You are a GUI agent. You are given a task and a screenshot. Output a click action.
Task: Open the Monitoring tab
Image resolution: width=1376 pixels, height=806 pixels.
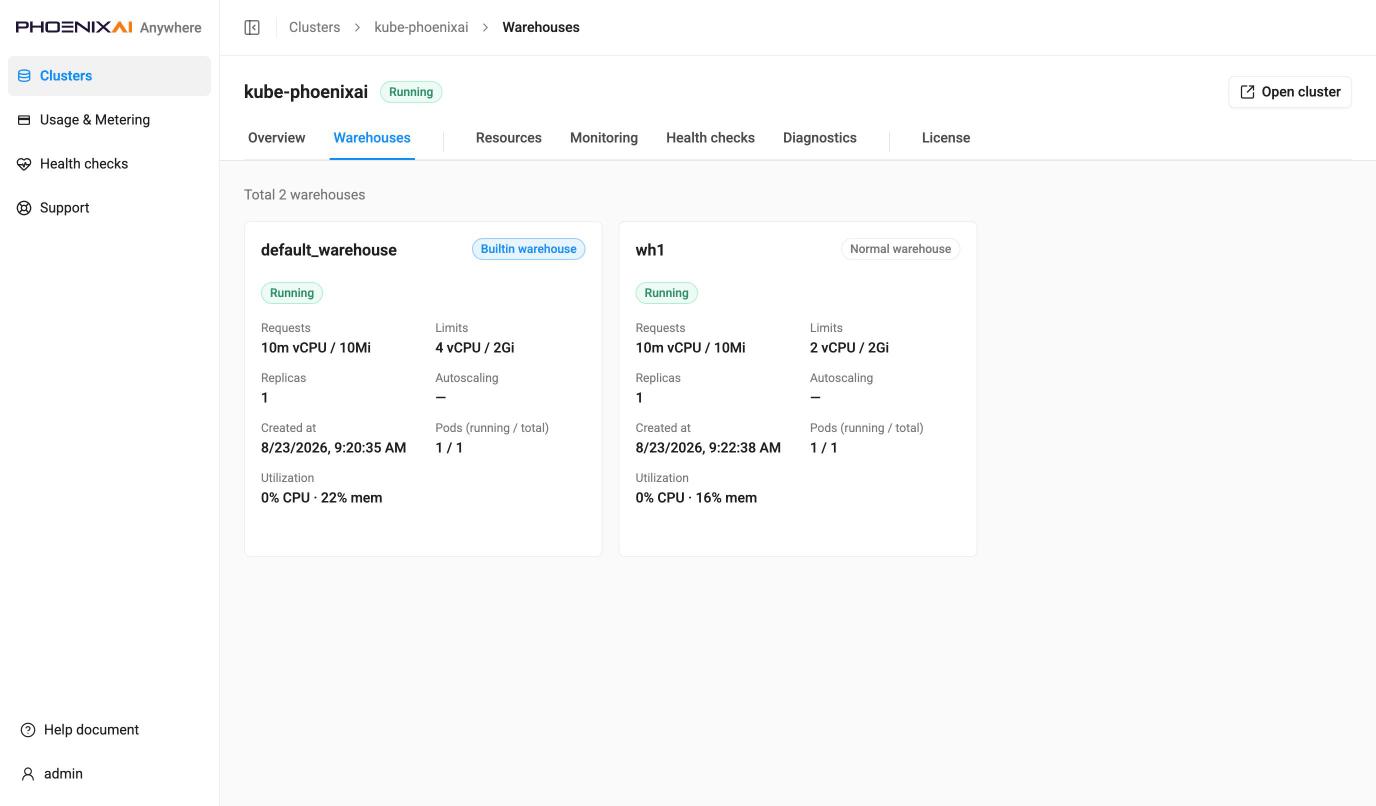pyautogui.click(x=604, y=138)
